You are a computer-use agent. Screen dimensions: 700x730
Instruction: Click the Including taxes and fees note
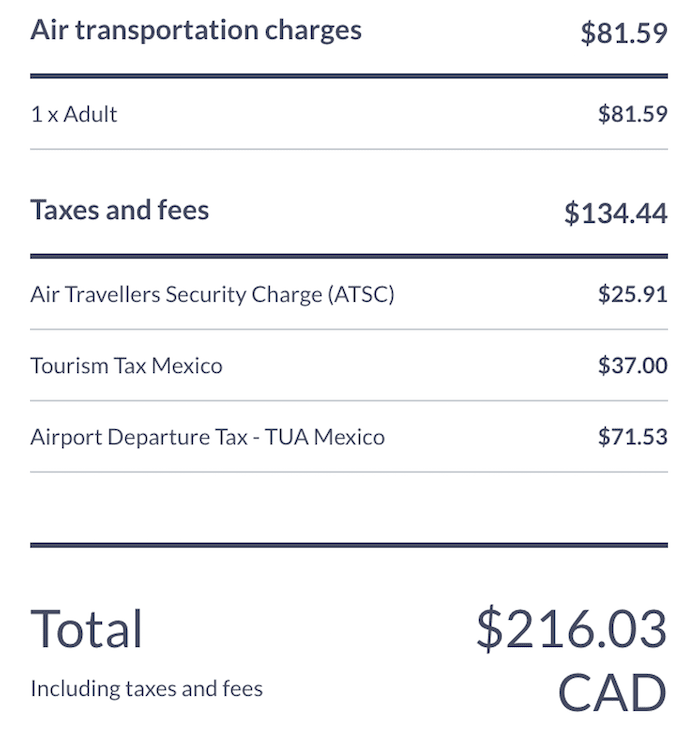147,689
